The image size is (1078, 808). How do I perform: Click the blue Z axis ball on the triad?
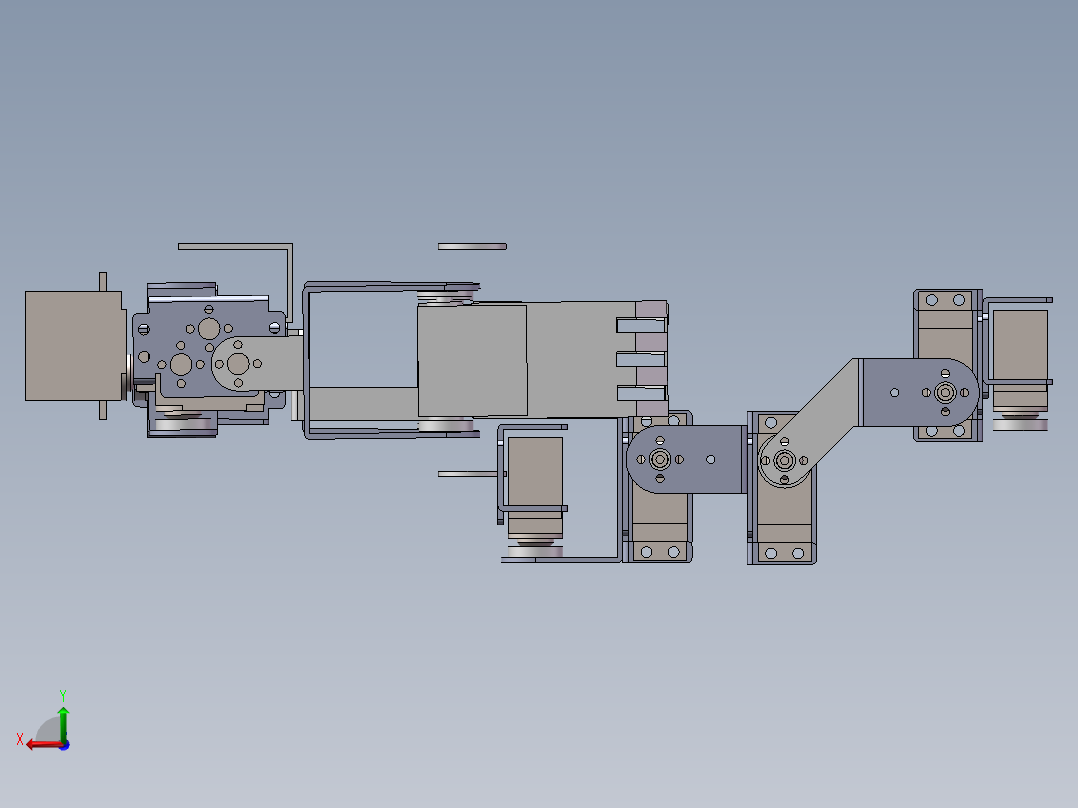coord(65,745)
